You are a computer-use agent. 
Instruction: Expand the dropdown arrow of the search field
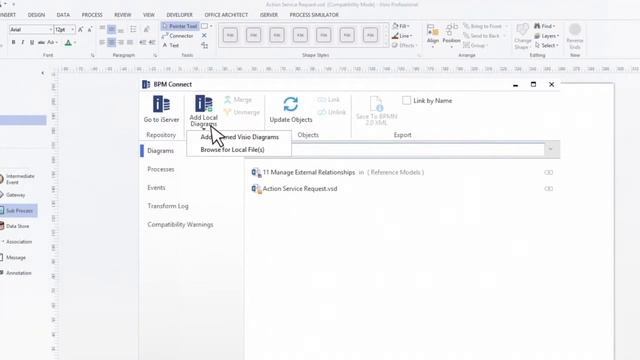[x=551, y=149]
